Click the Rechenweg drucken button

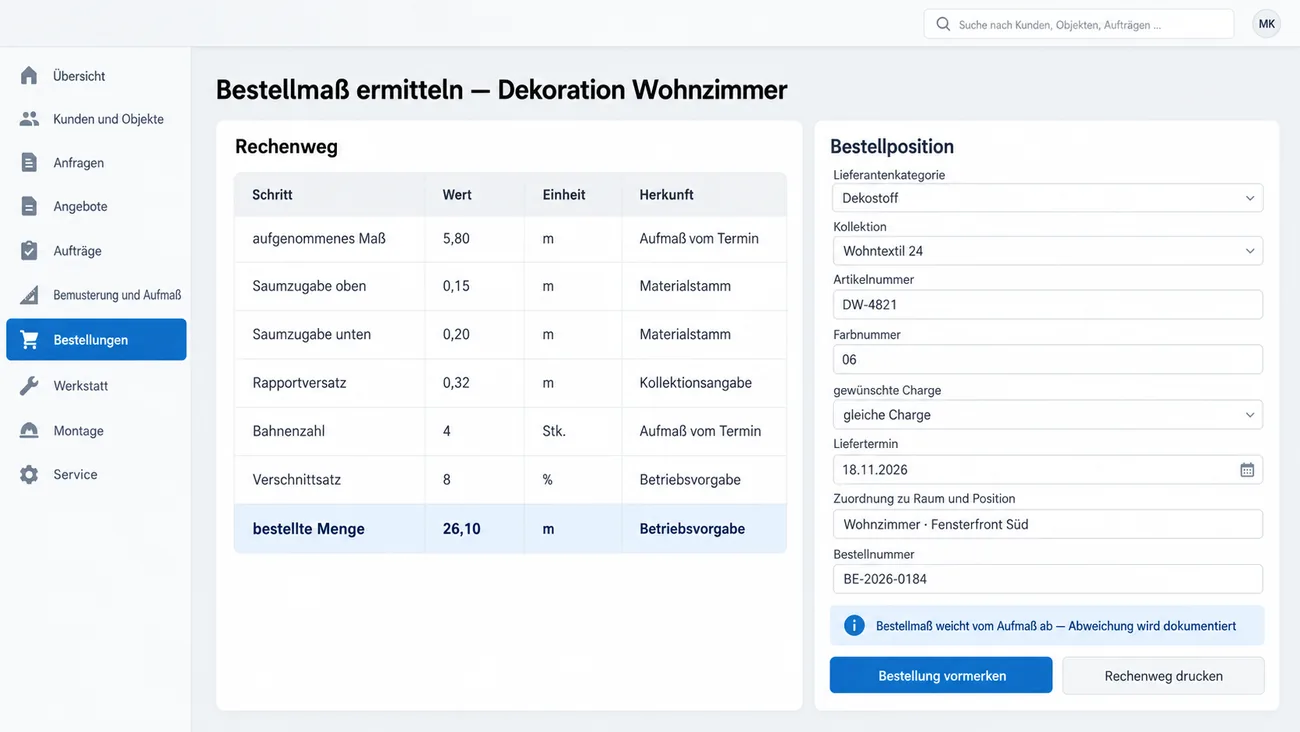pos(1163,675)
